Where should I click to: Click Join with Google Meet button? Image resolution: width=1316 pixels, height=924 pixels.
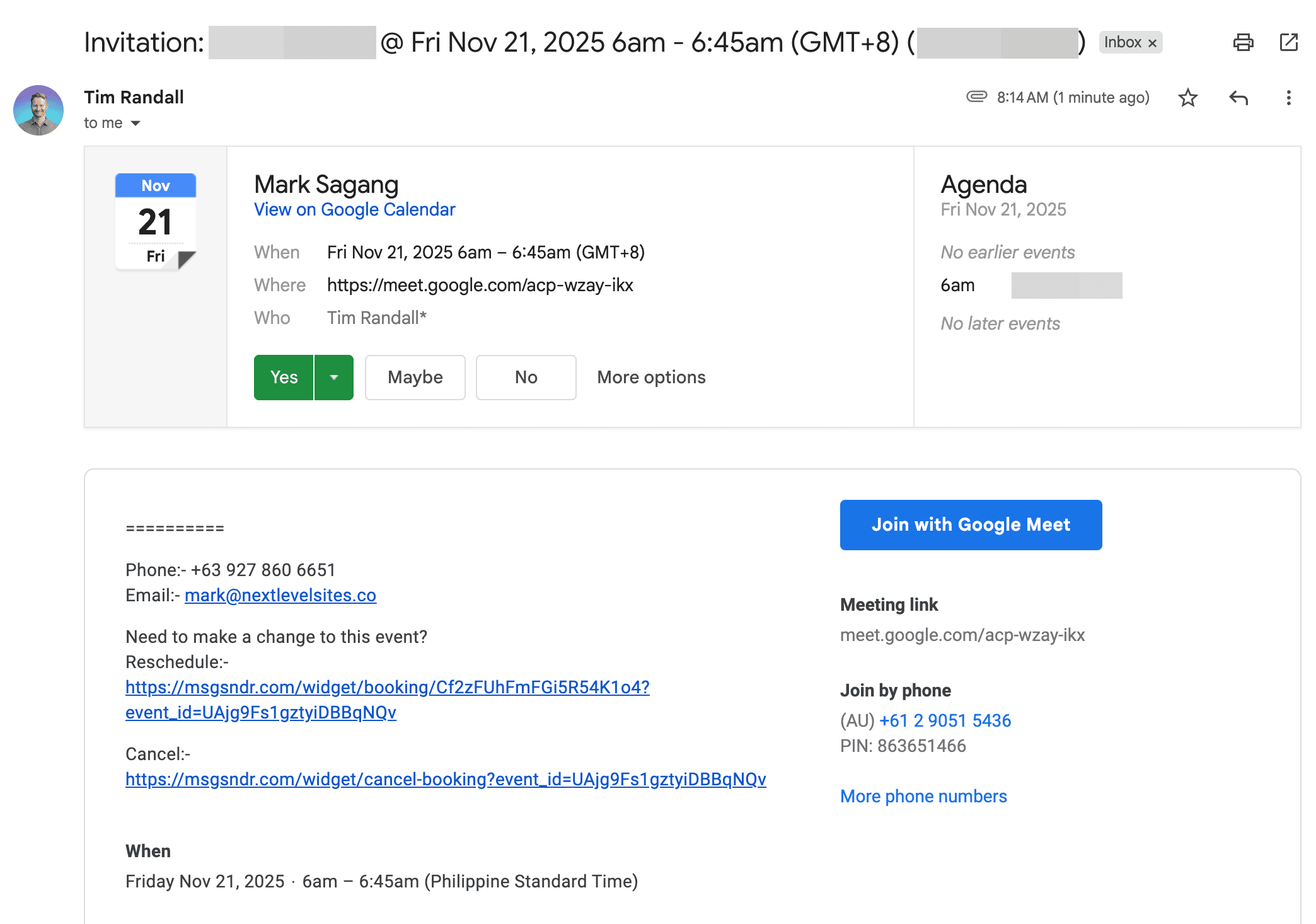point(971,525)
